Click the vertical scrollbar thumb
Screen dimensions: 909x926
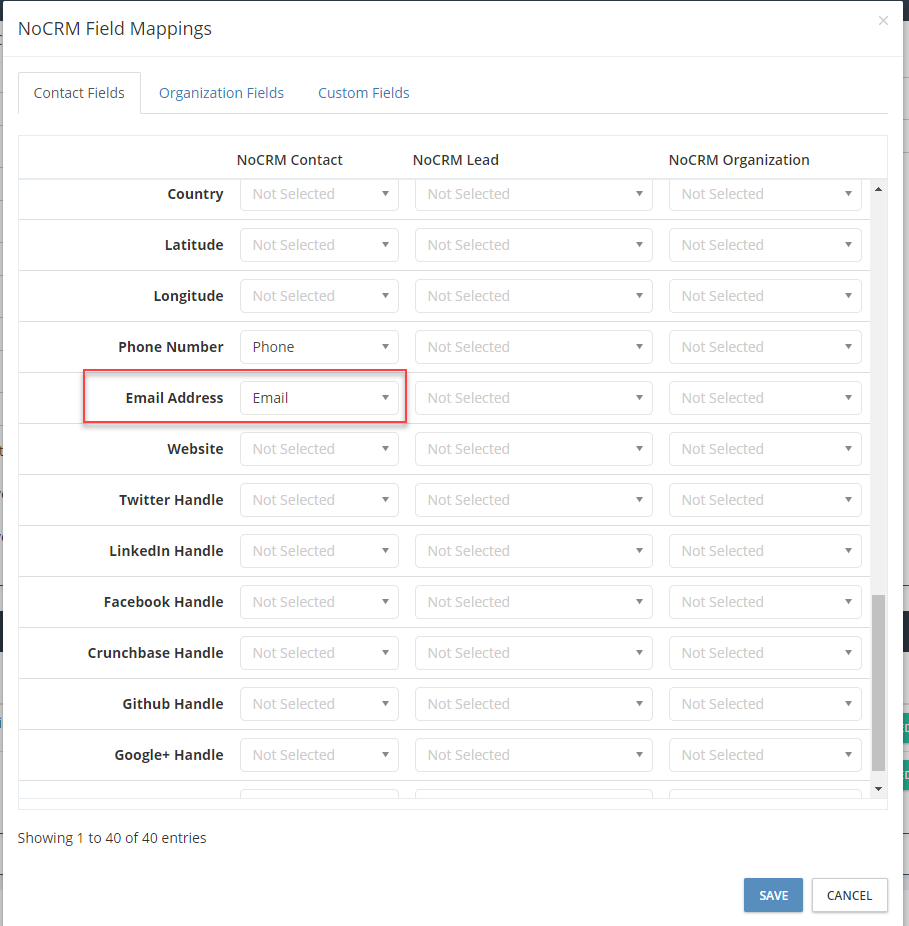(879, 683)
